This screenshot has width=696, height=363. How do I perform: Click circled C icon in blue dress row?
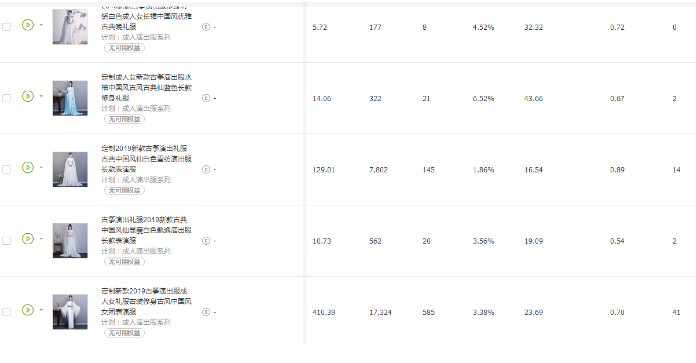(x=206, y=98)
